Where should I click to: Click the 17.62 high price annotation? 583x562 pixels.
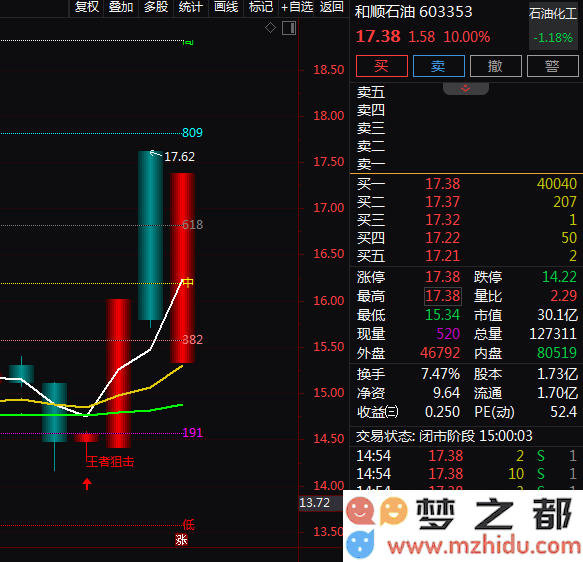pyautogui.click(x=179, y=156)
